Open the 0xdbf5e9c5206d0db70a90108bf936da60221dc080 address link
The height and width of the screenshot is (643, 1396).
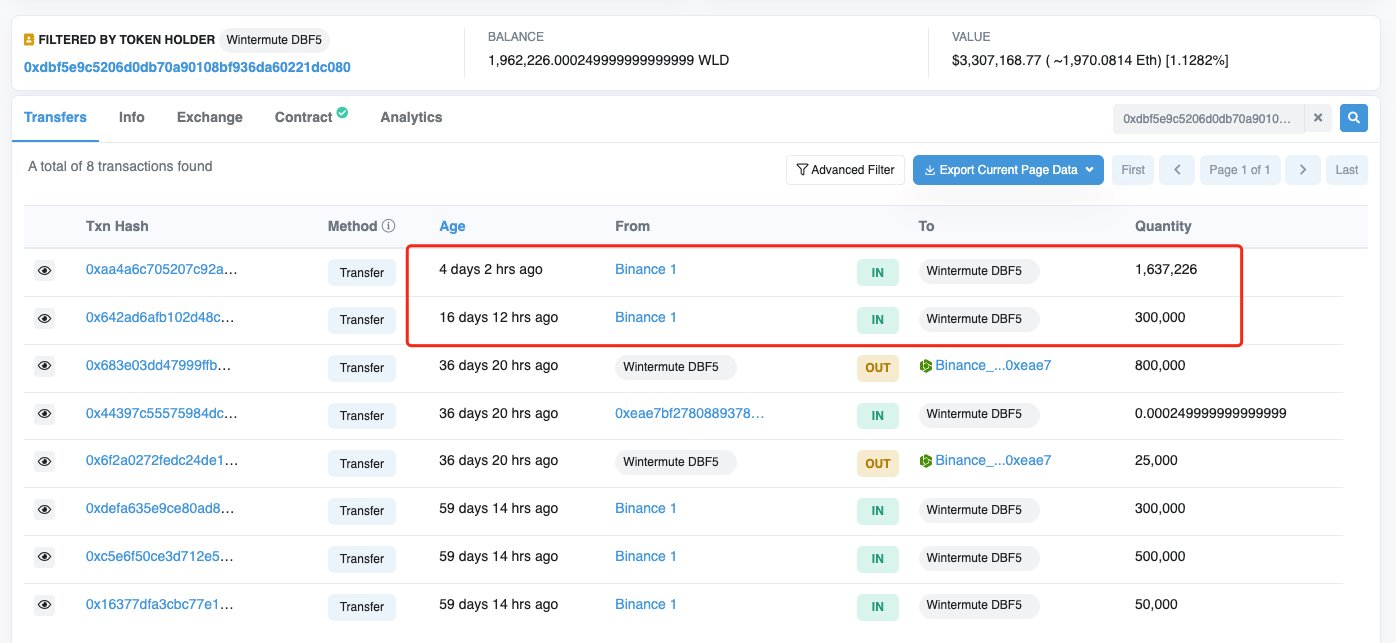pos(187,67)
